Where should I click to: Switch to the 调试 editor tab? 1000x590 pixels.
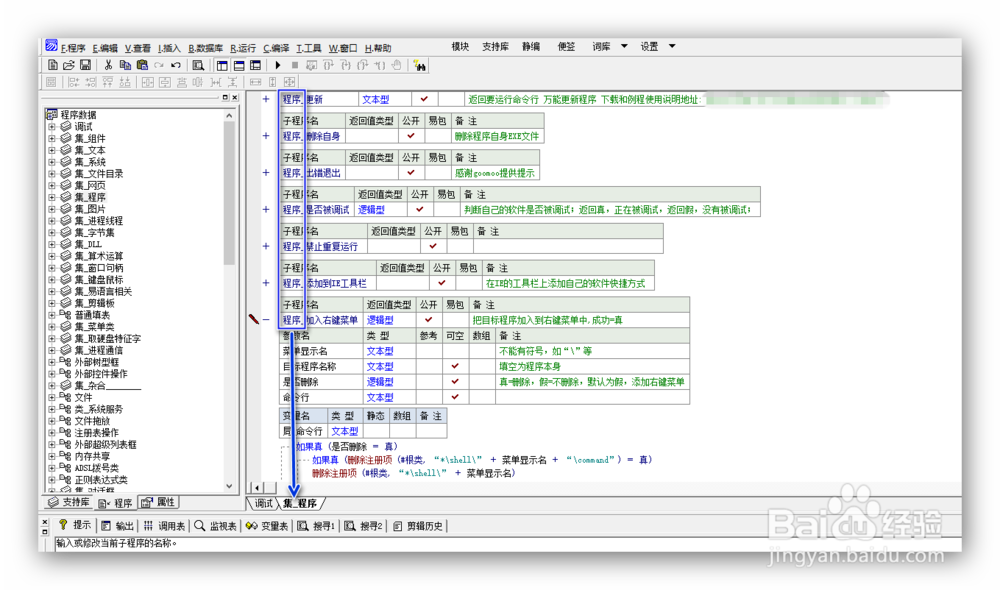[263, 504]
